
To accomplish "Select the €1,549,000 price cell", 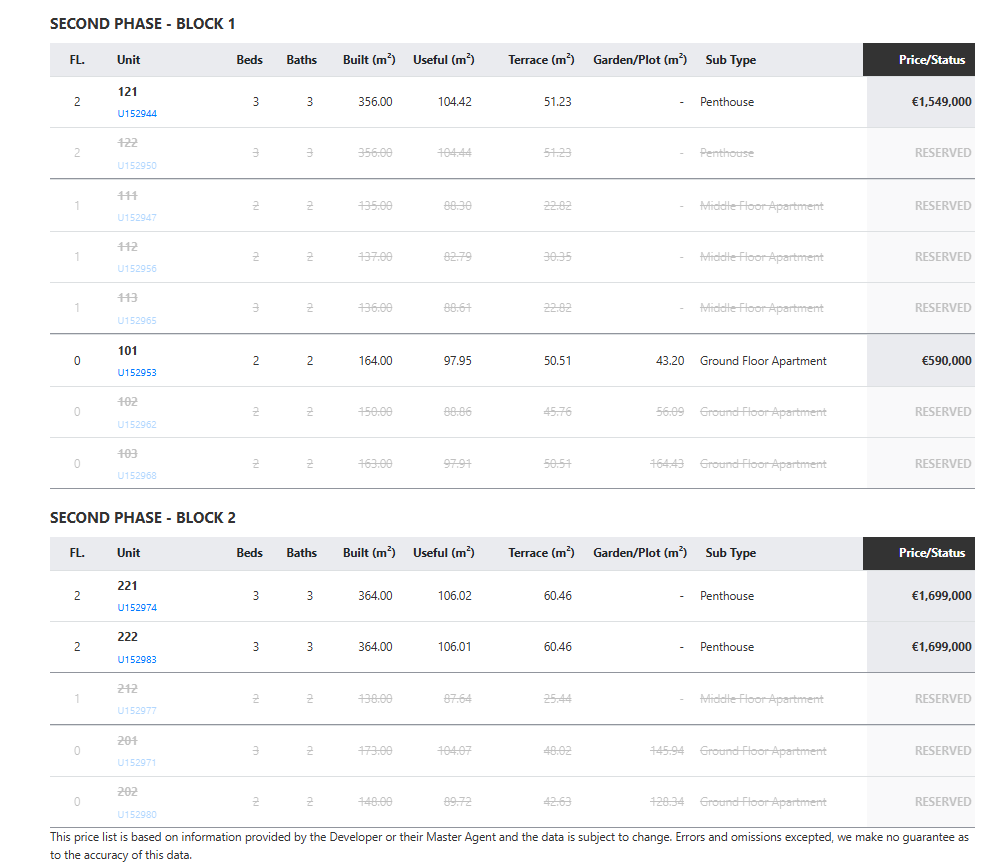I will tap(940, 102).
